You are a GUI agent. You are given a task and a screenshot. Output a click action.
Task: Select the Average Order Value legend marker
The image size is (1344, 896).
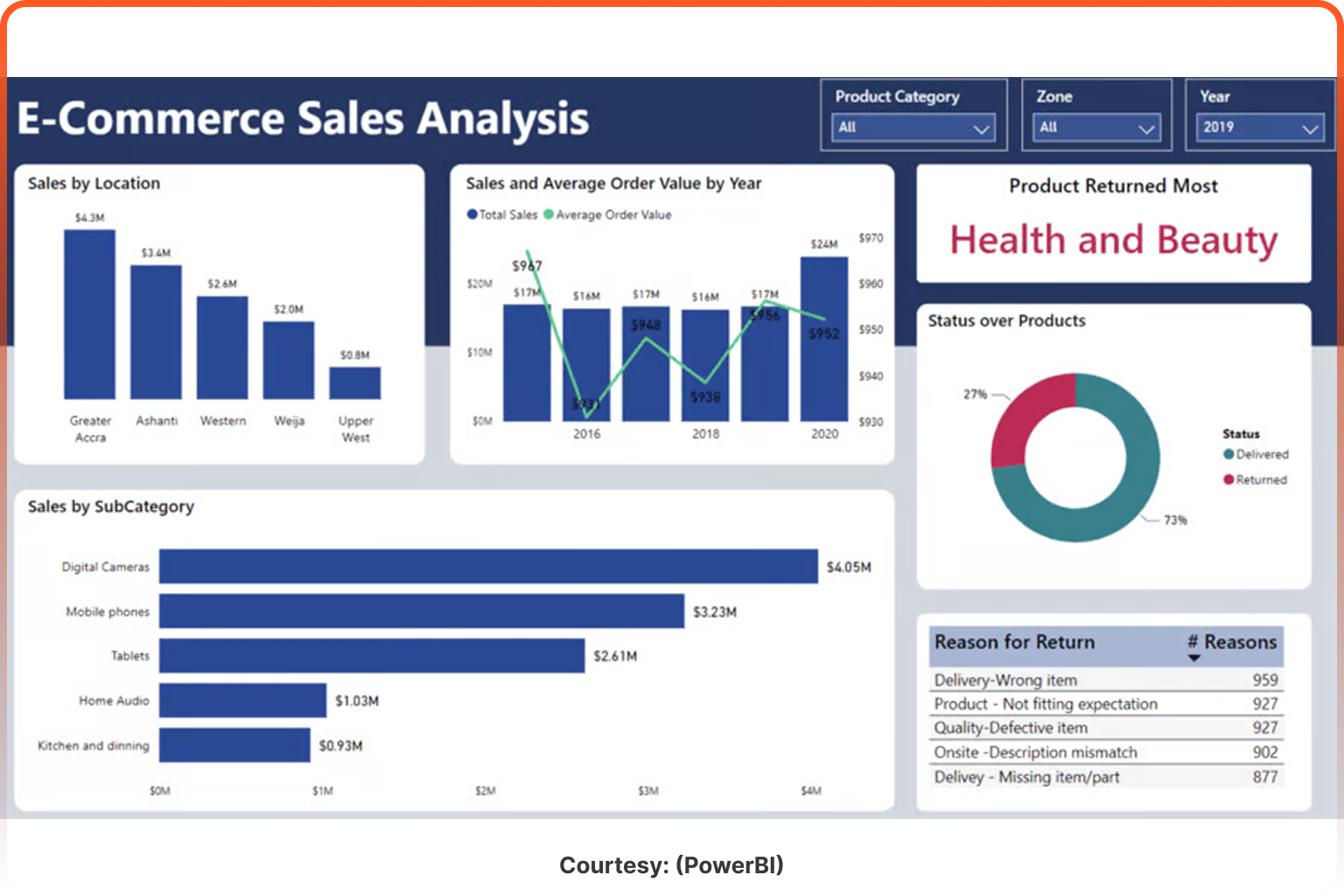(549, 214)
